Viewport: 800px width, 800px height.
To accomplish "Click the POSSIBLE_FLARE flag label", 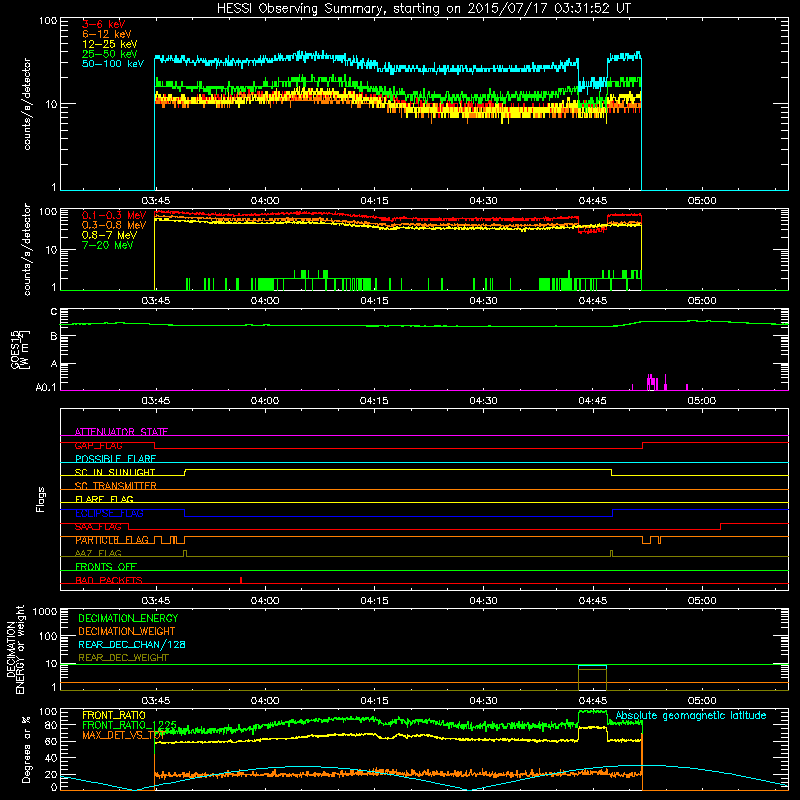I will (115, 459).
